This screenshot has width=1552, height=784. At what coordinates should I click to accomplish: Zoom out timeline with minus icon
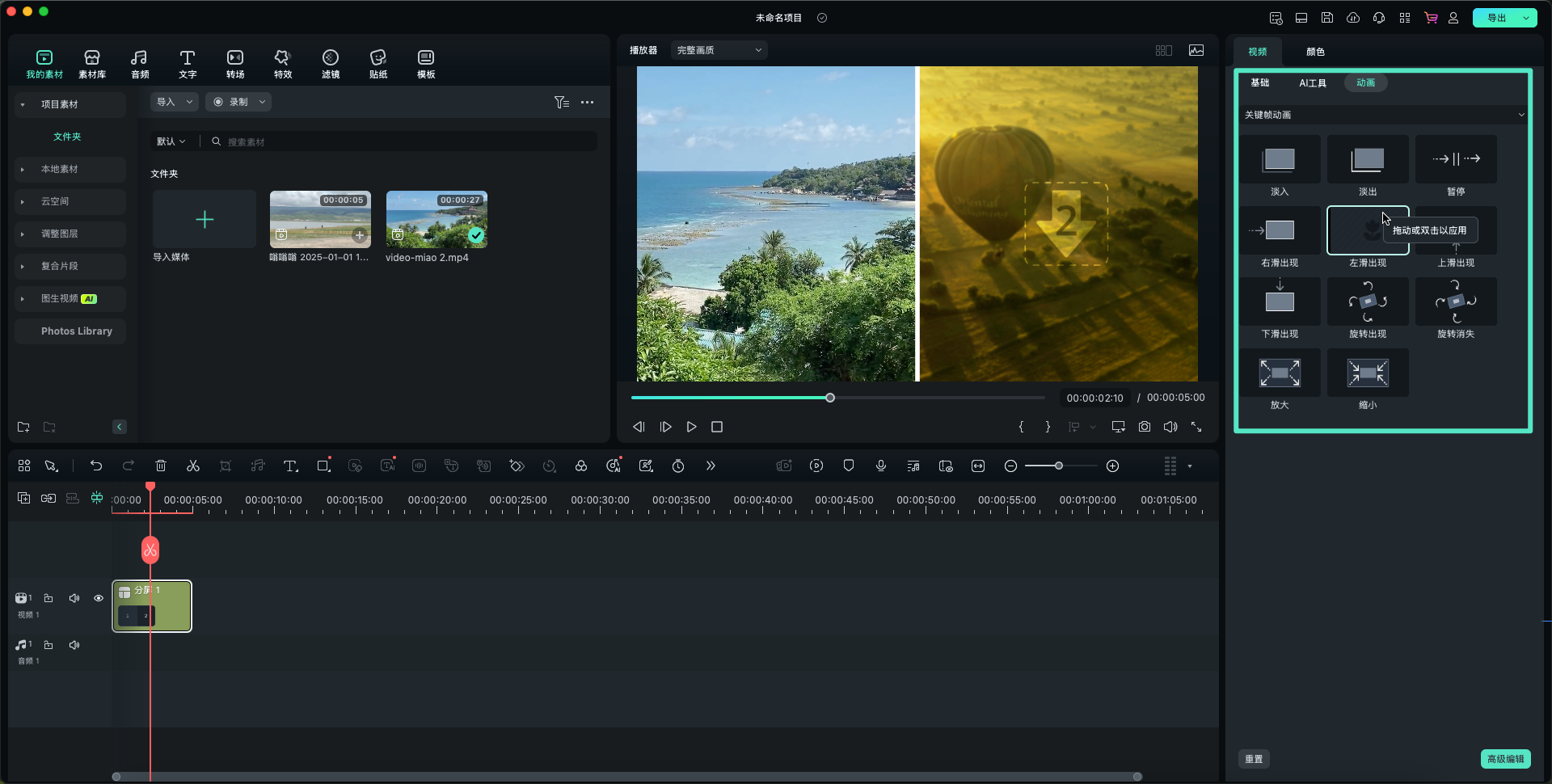pos(1010,466)
